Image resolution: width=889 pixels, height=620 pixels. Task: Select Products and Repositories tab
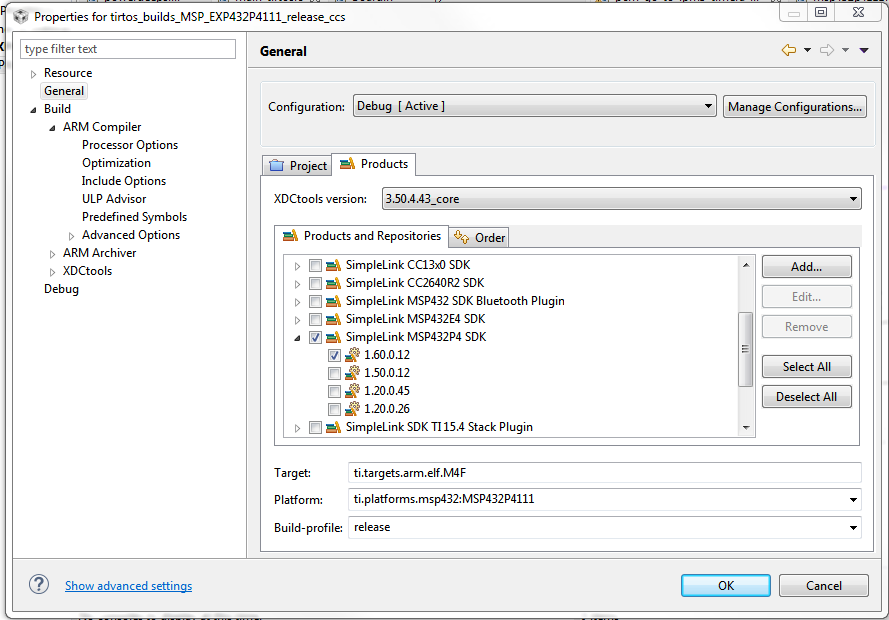click(362, 236)
